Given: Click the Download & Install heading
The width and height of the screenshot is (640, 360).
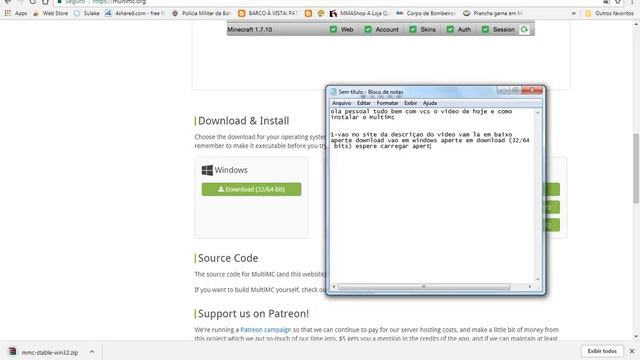Looking at the screenshot, I should 244,121.
